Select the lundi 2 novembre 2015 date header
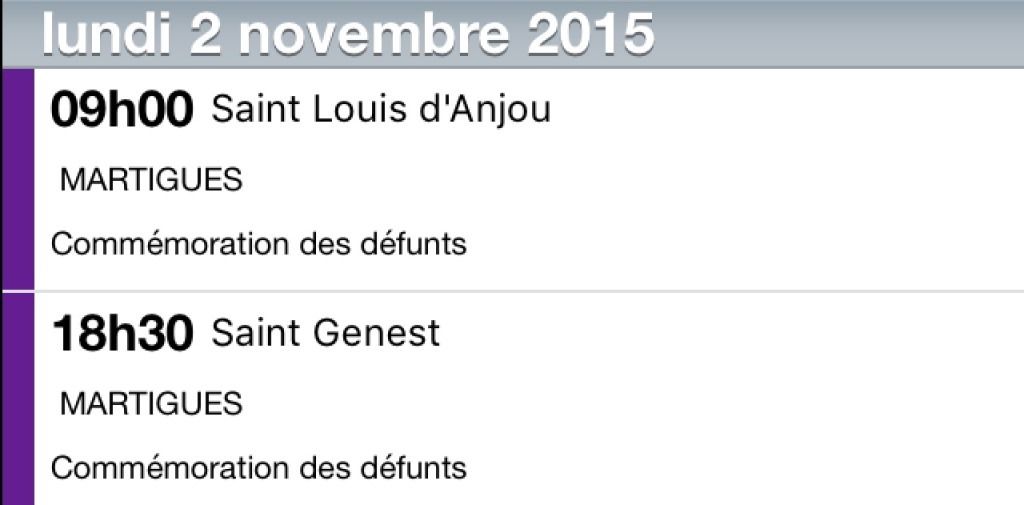Image resolution: width=1024 pixels, height=505 pixels. (x=512, y=34)
